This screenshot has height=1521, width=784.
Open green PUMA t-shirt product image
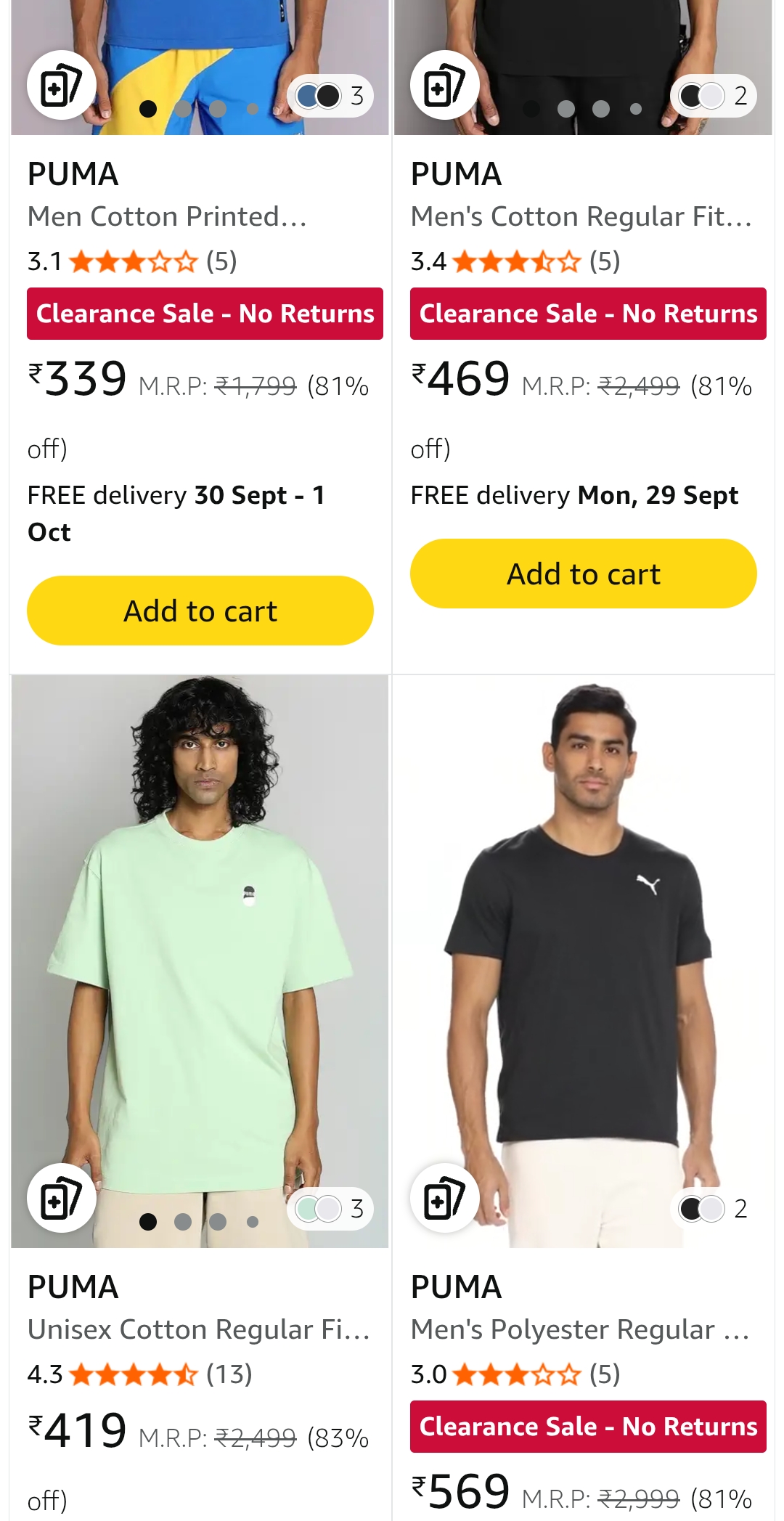point(200,944)
